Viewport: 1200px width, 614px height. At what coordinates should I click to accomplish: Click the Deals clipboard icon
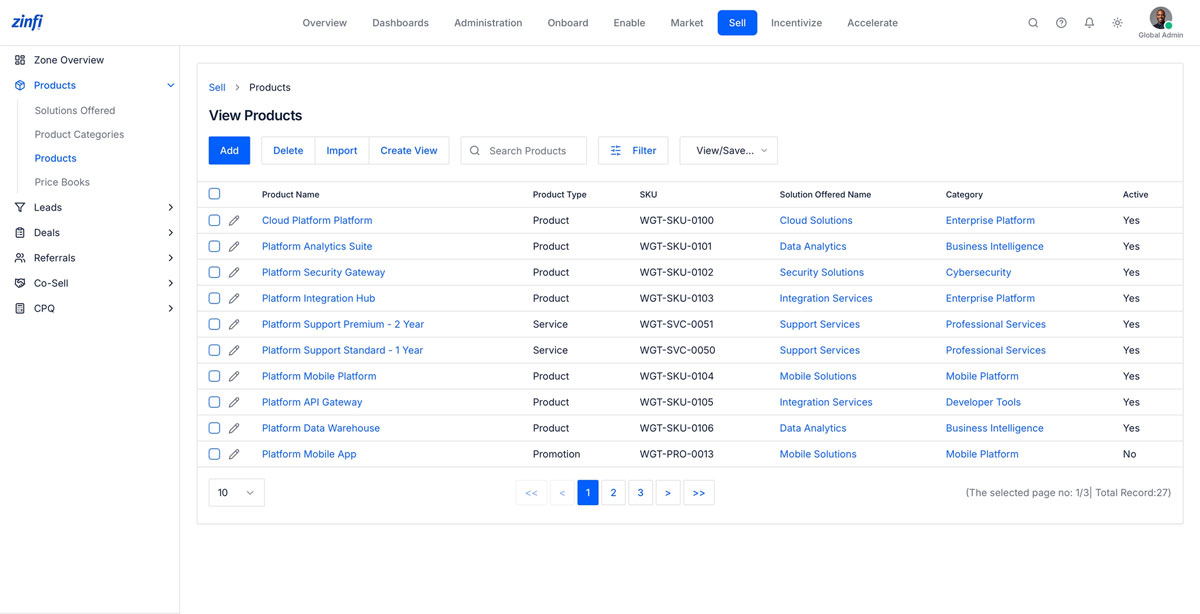(20, 232)
